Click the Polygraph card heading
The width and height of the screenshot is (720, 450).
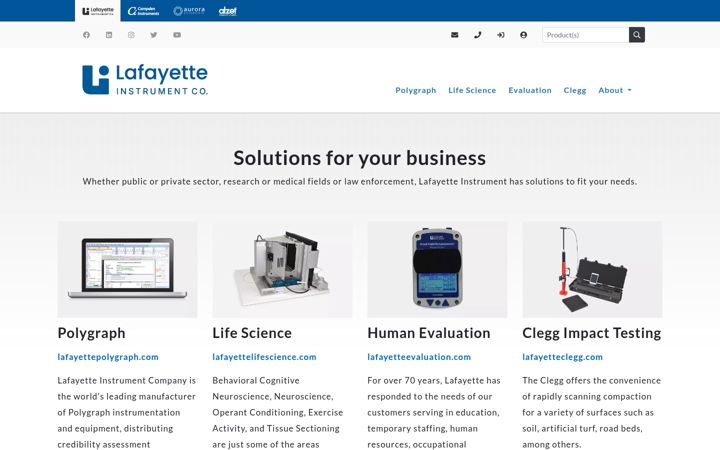click(x=91, y=333)
